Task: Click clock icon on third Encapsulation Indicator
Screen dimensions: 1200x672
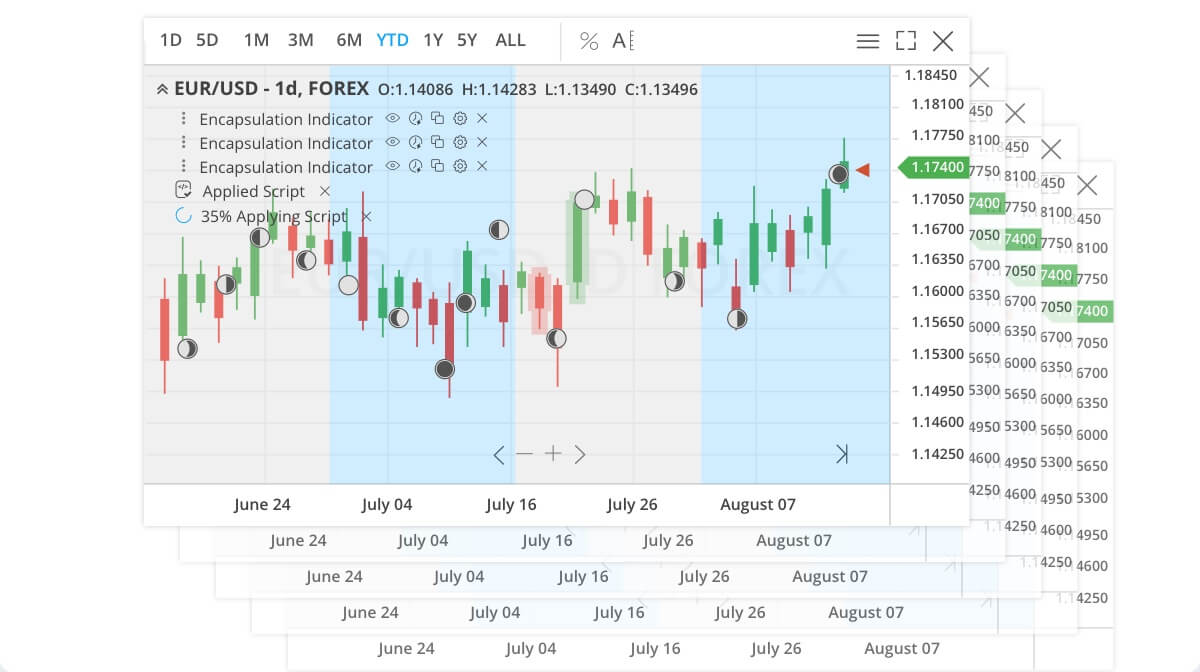Action: 415,166
